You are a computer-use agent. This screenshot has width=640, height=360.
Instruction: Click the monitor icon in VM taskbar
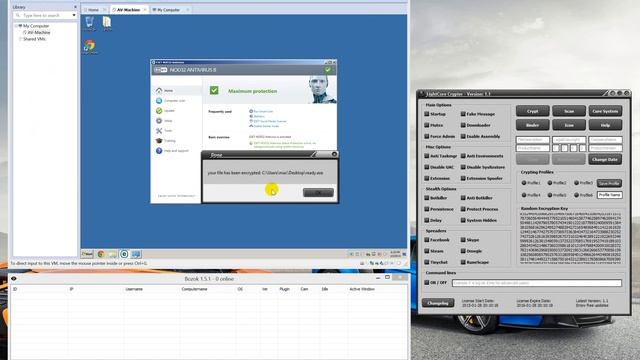136,254
